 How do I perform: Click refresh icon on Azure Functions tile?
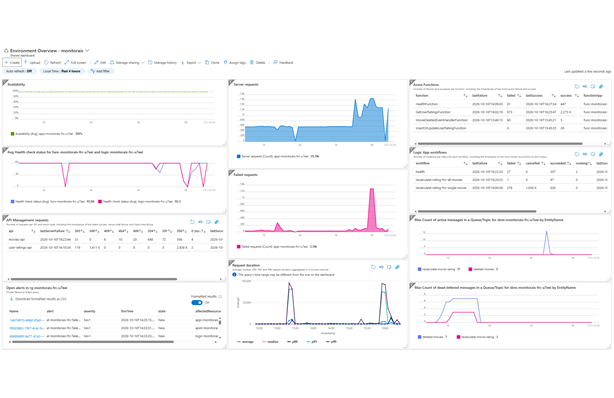pyautogui.click(x=576, y=86)
